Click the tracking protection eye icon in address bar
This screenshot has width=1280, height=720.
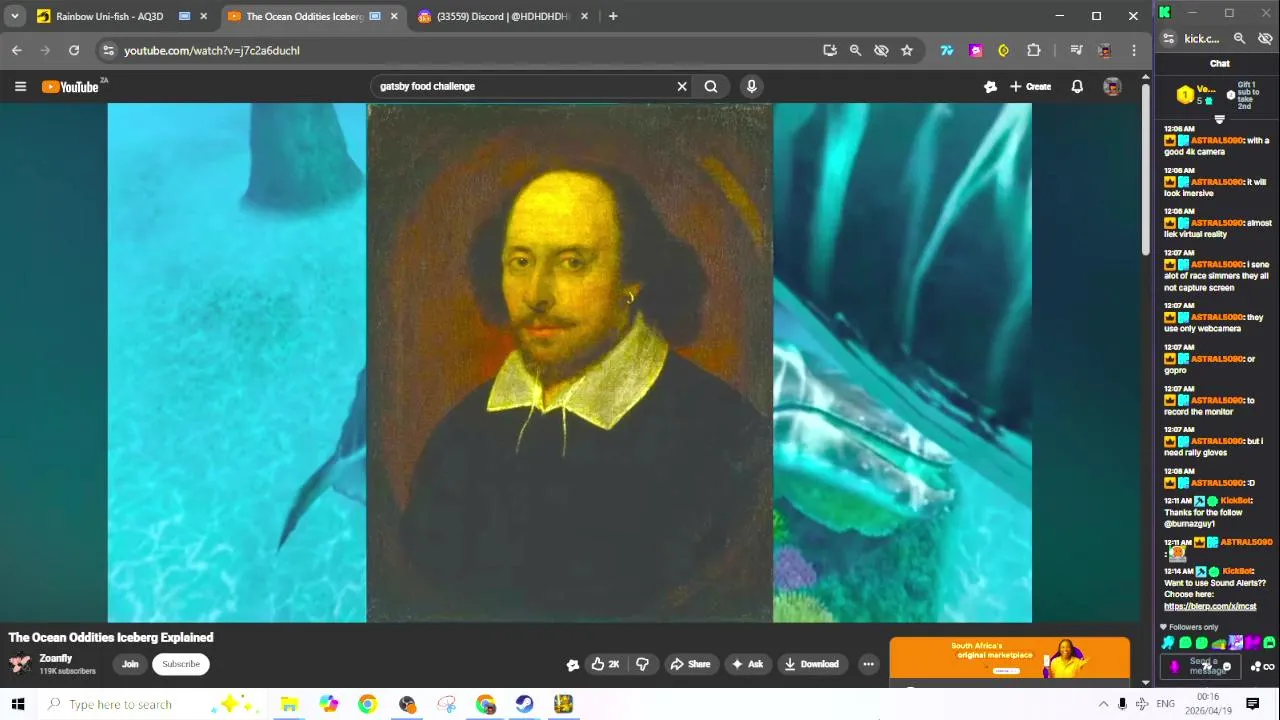pos(881,50)
